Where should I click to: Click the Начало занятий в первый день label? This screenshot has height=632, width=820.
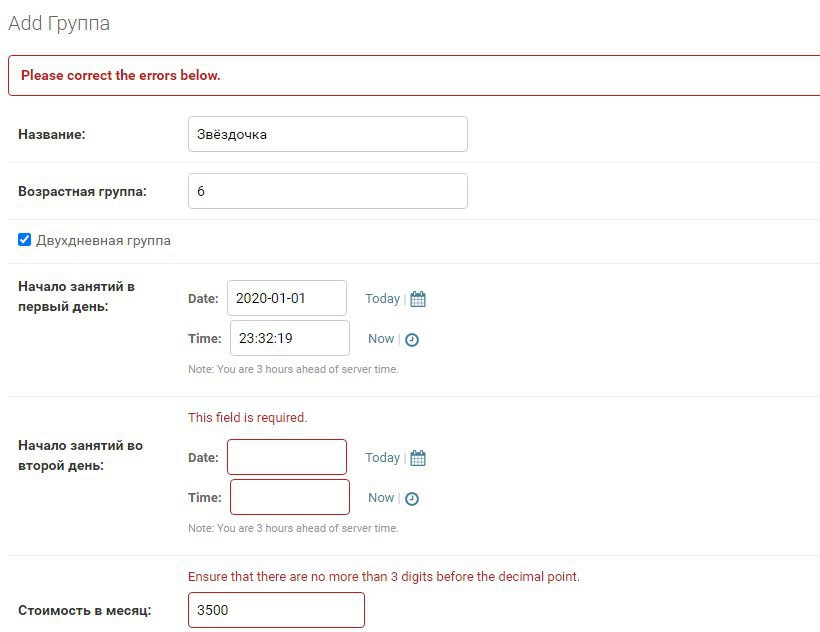(x=76, y=296)
